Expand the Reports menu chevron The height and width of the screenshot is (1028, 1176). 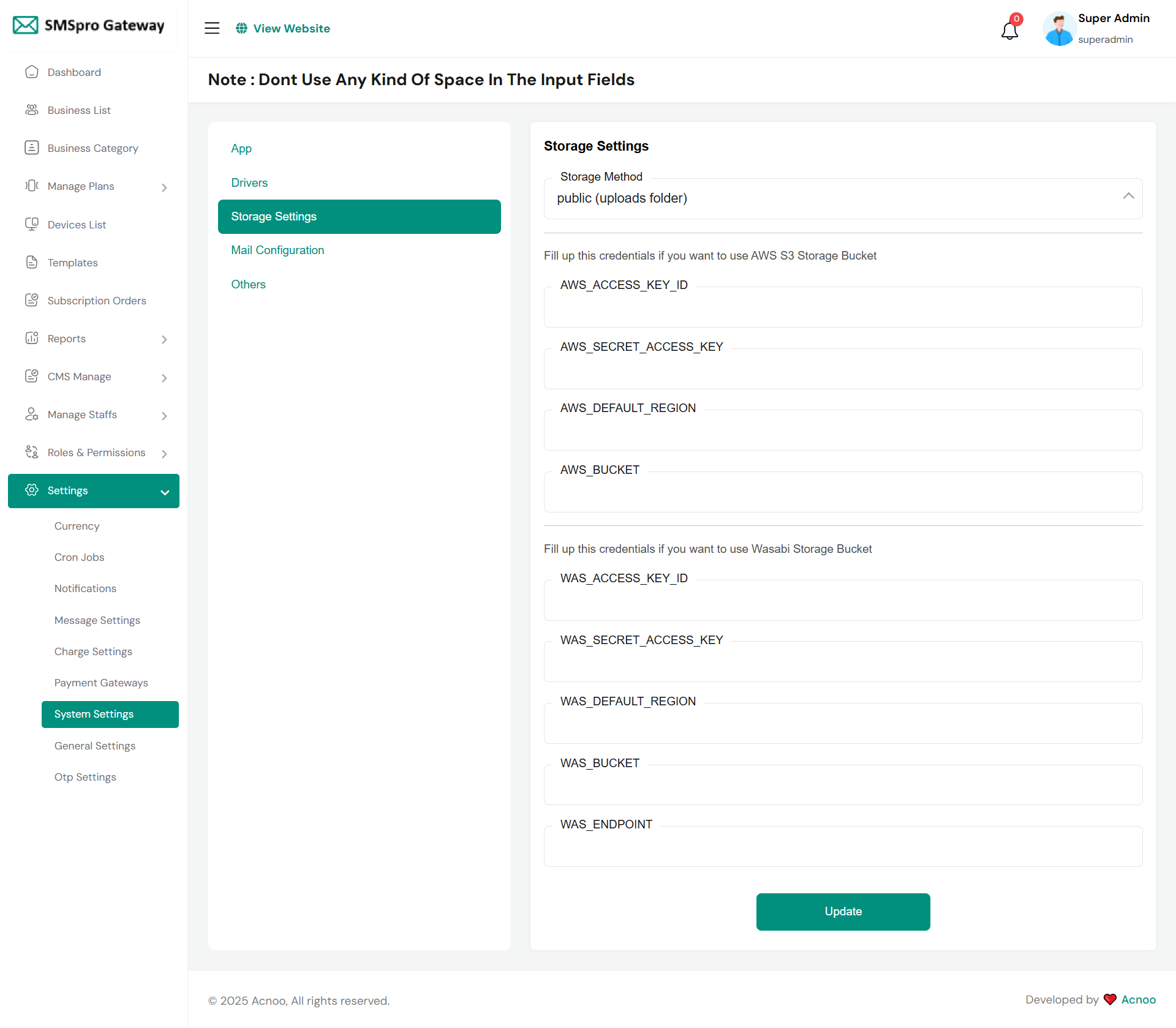(x=164, y=339)
